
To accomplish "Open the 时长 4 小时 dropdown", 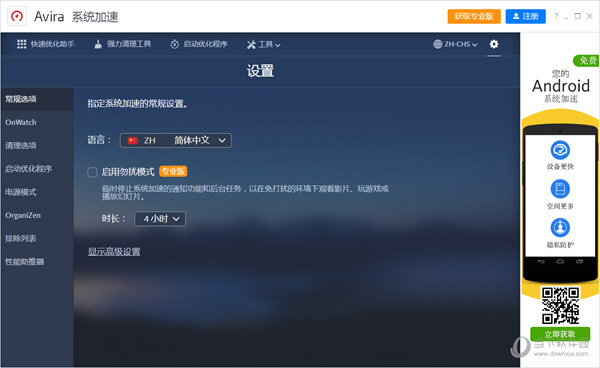I will (160, 219).
